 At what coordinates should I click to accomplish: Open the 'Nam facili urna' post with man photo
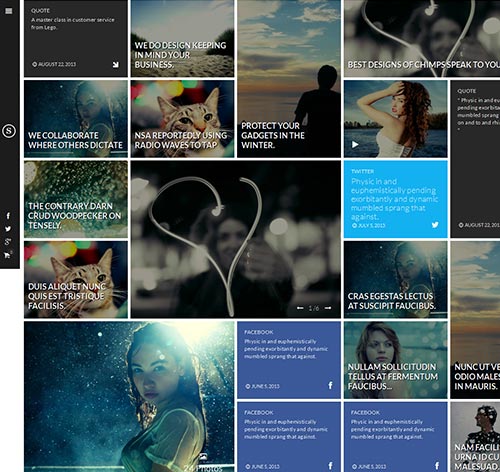coord(475,437)
